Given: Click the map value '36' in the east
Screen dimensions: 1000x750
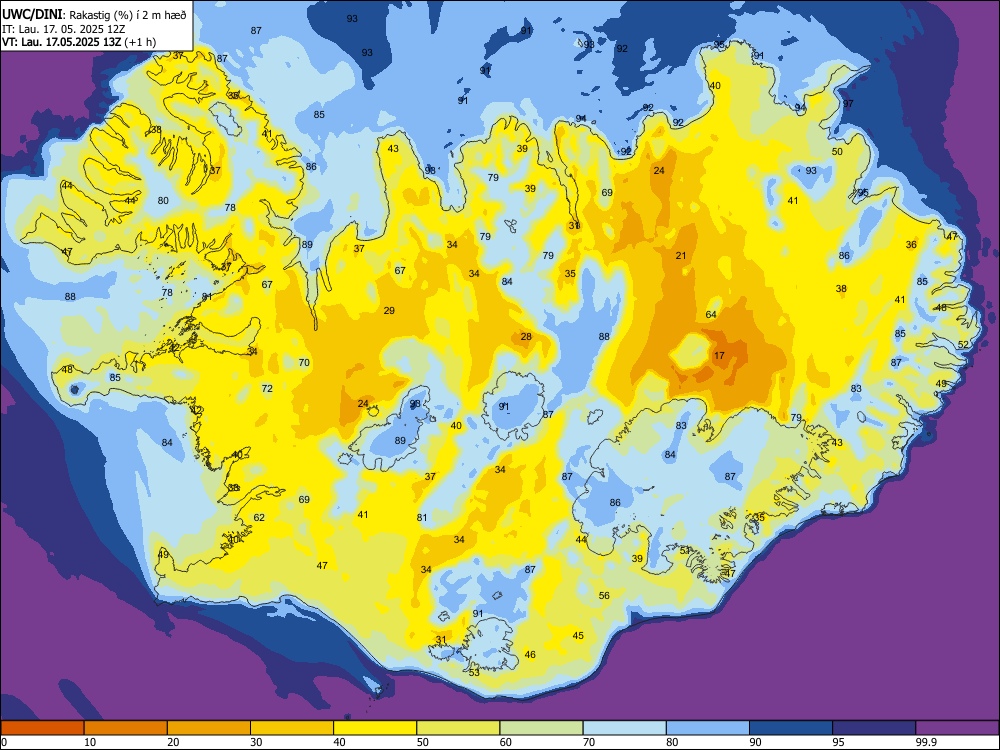Looking at the screenshot, I should tap(911, 244).
